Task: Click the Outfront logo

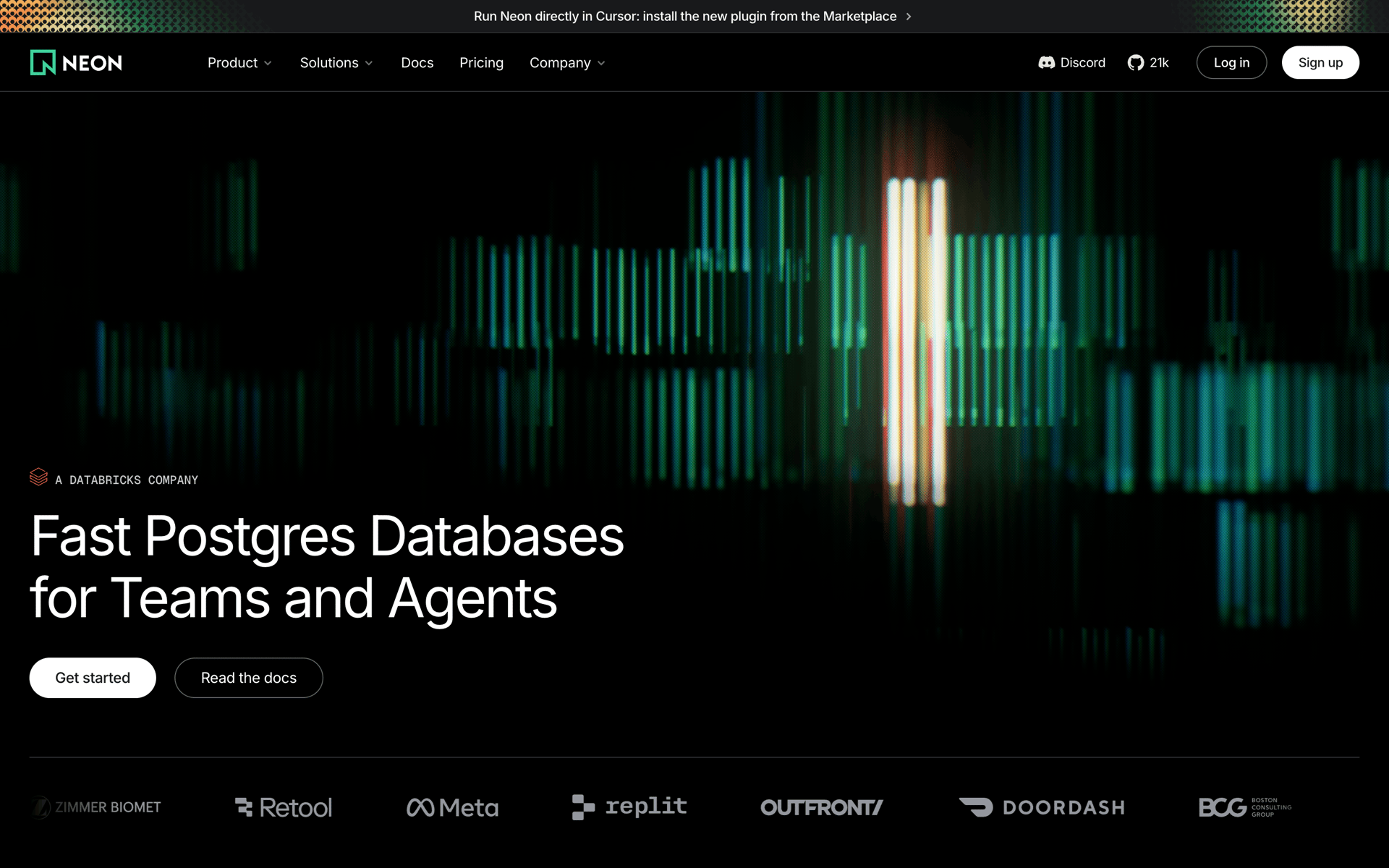Action: coord(822,807)
